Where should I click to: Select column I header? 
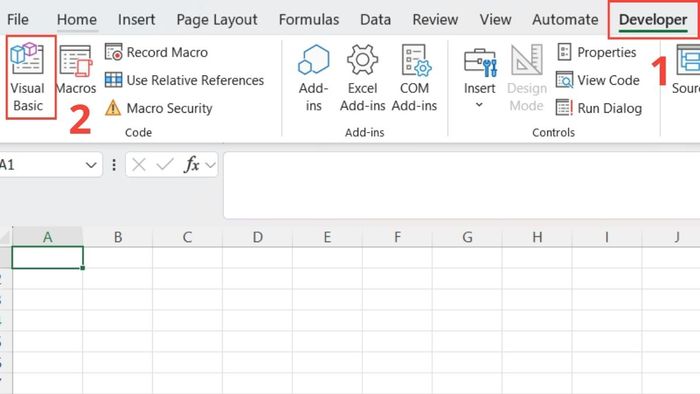pyautogui.click(x=607, y=237)
